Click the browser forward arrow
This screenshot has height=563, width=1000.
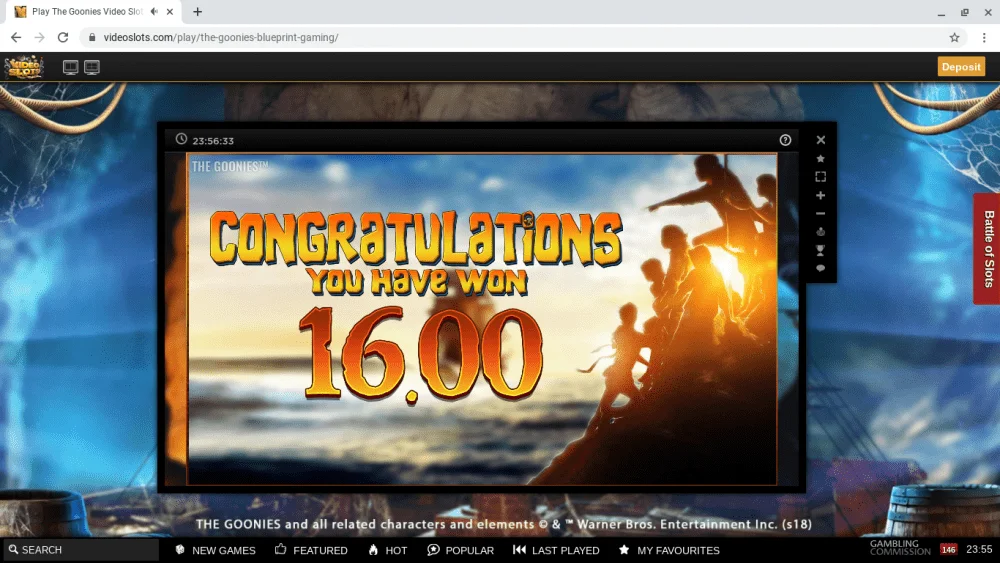[x=40, y=38]
